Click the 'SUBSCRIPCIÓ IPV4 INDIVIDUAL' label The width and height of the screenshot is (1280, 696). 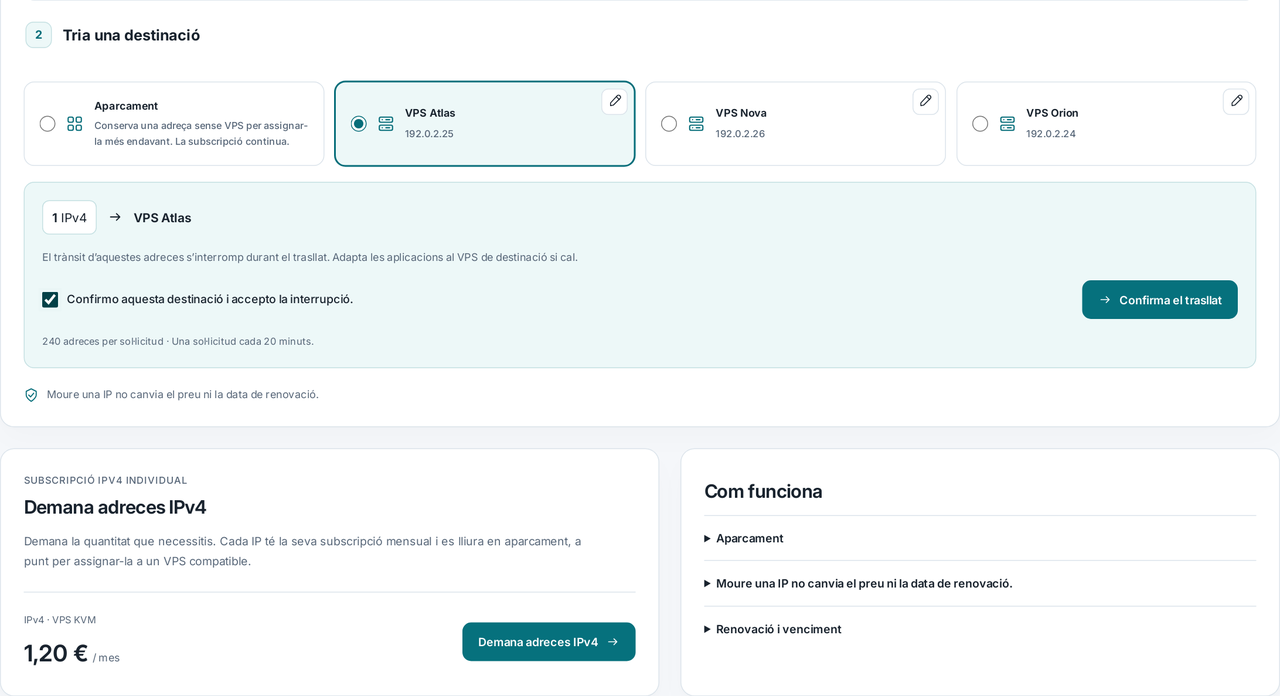tap(106, 480)
